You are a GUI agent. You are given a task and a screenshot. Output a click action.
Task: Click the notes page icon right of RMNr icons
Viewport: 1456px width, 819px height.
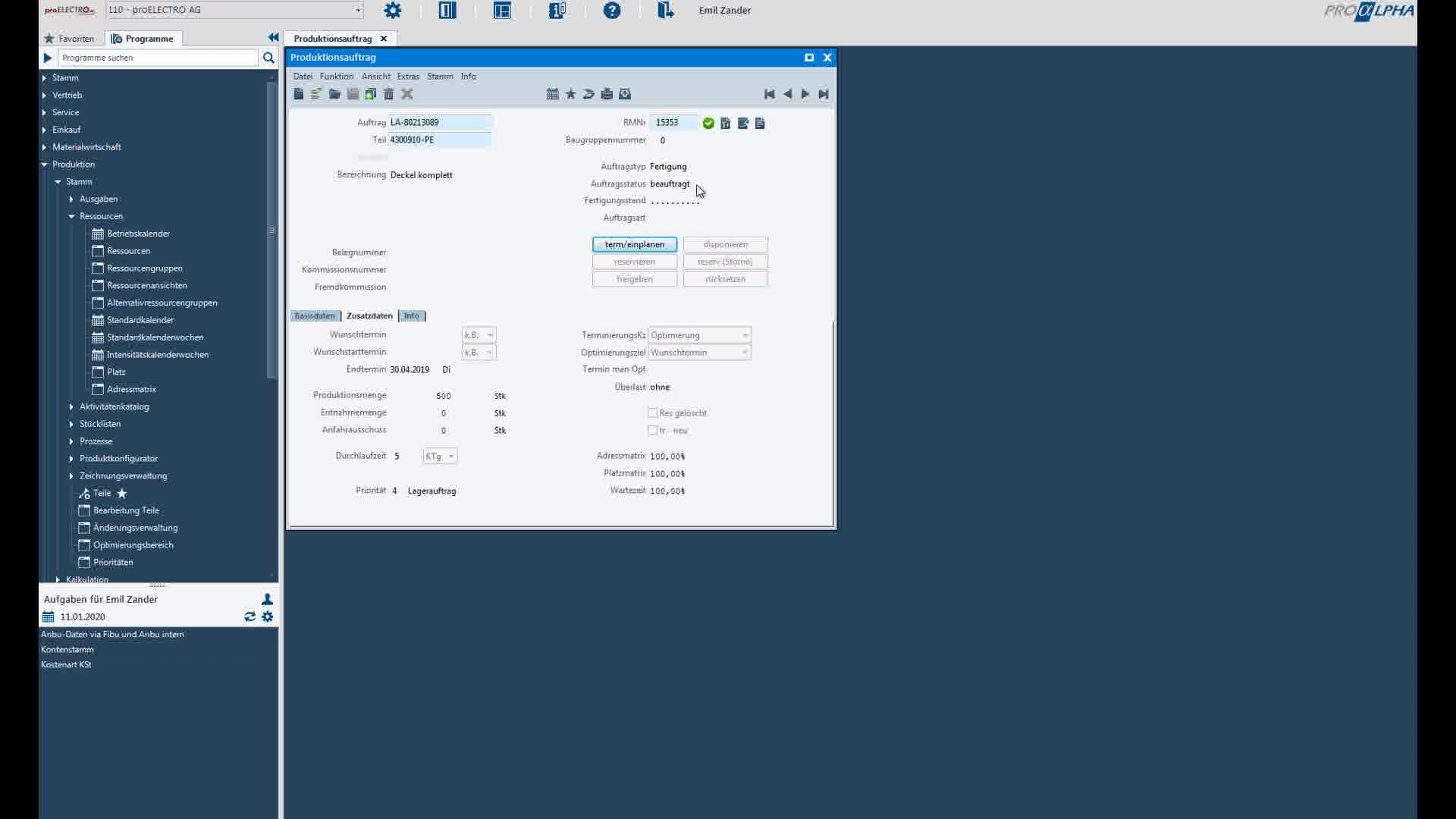tap(761, 123)
